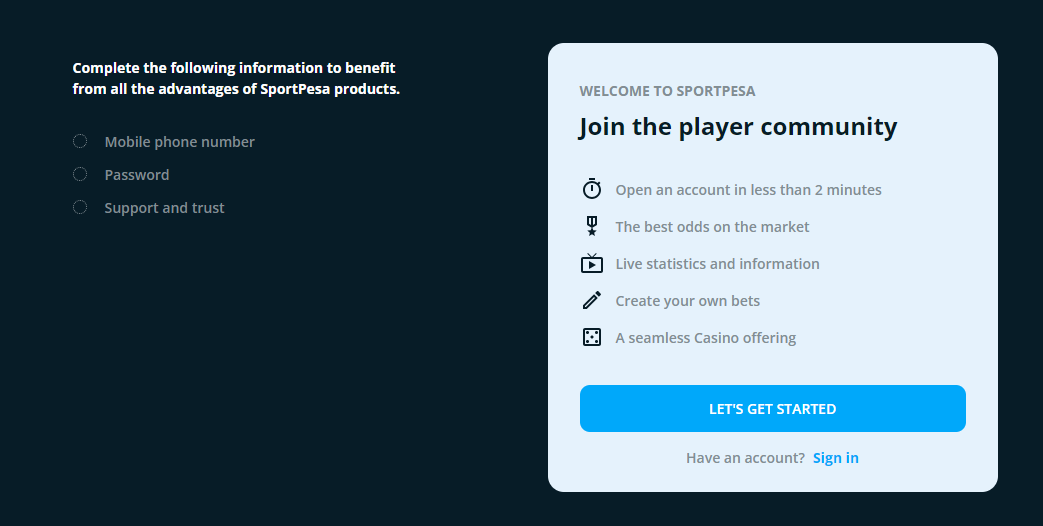The width and height of the screenshot is (1043, 526).
Task: Click the Support and trust step label
Action: point(164,208)
